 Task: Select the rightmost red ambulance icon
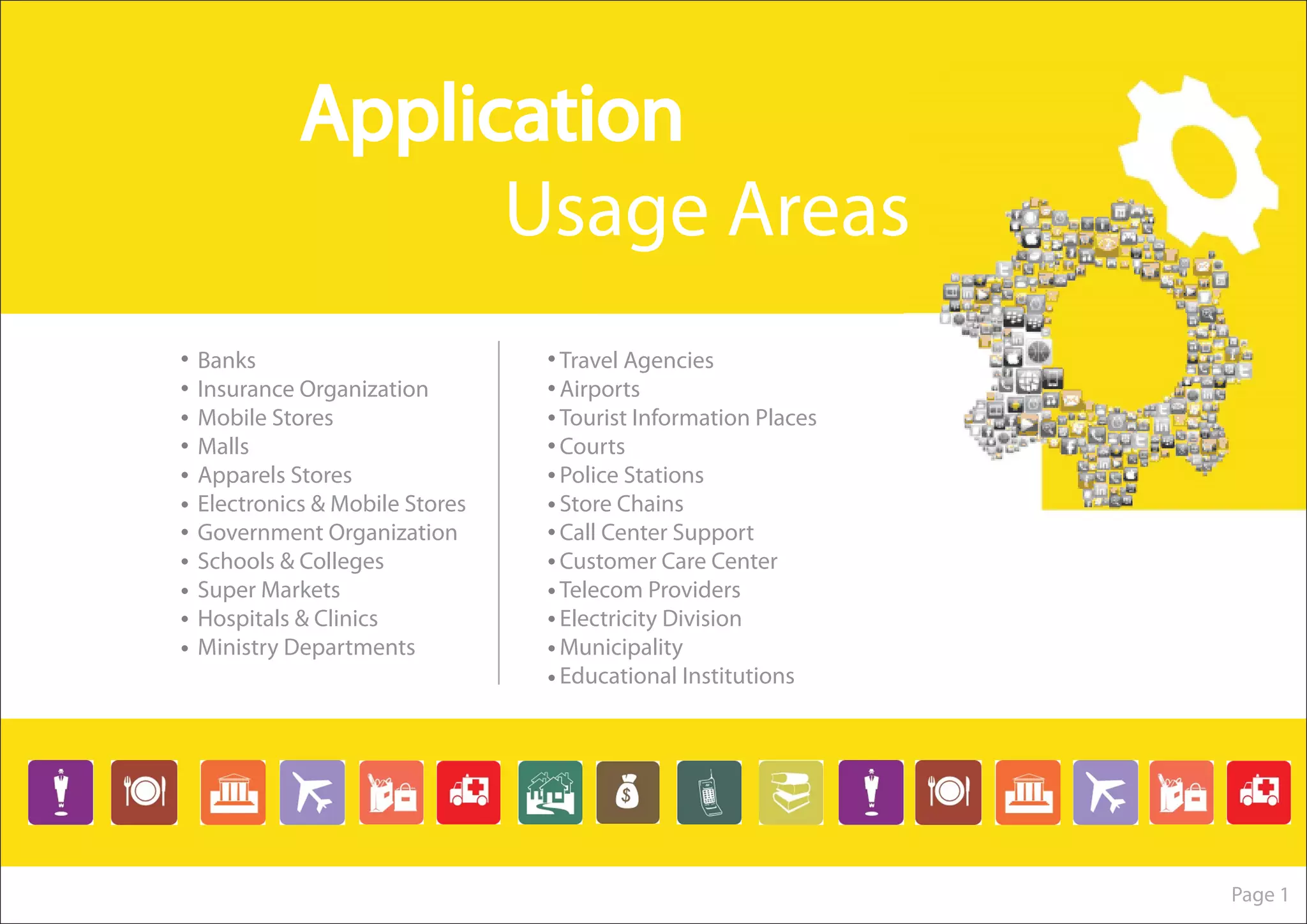1258,793
